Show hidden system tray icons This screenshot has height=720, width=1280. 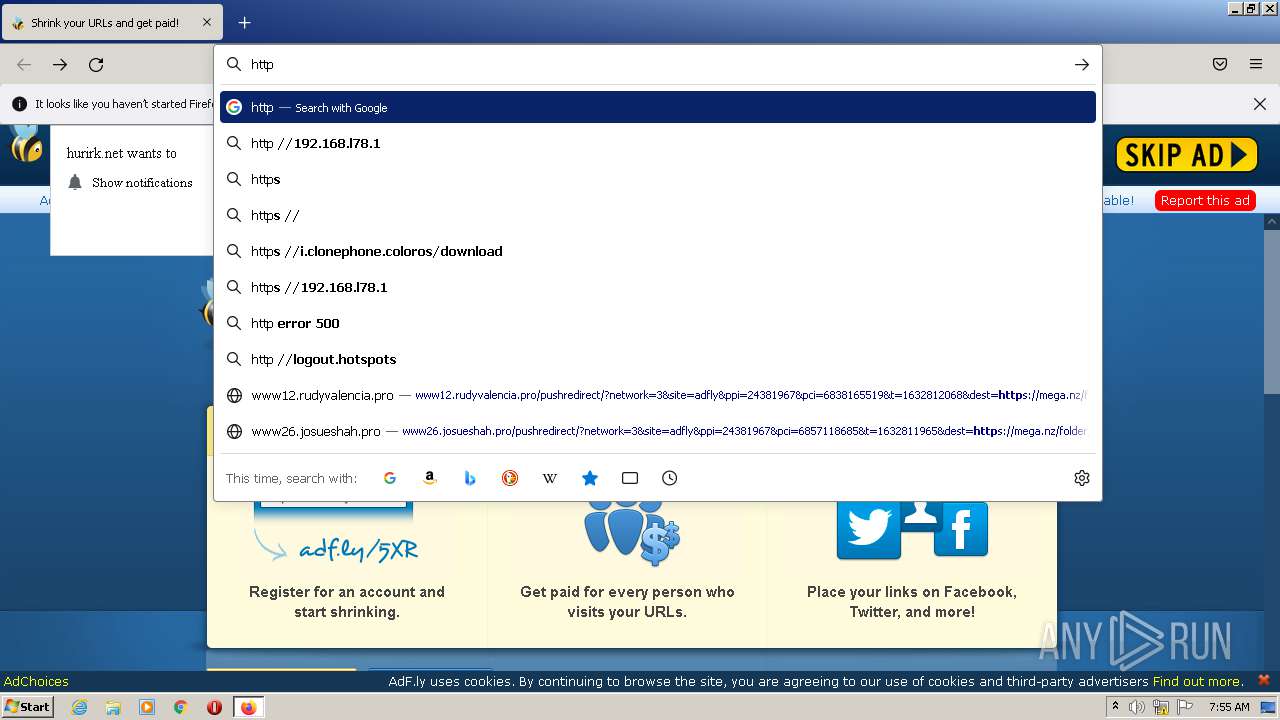1116,707
